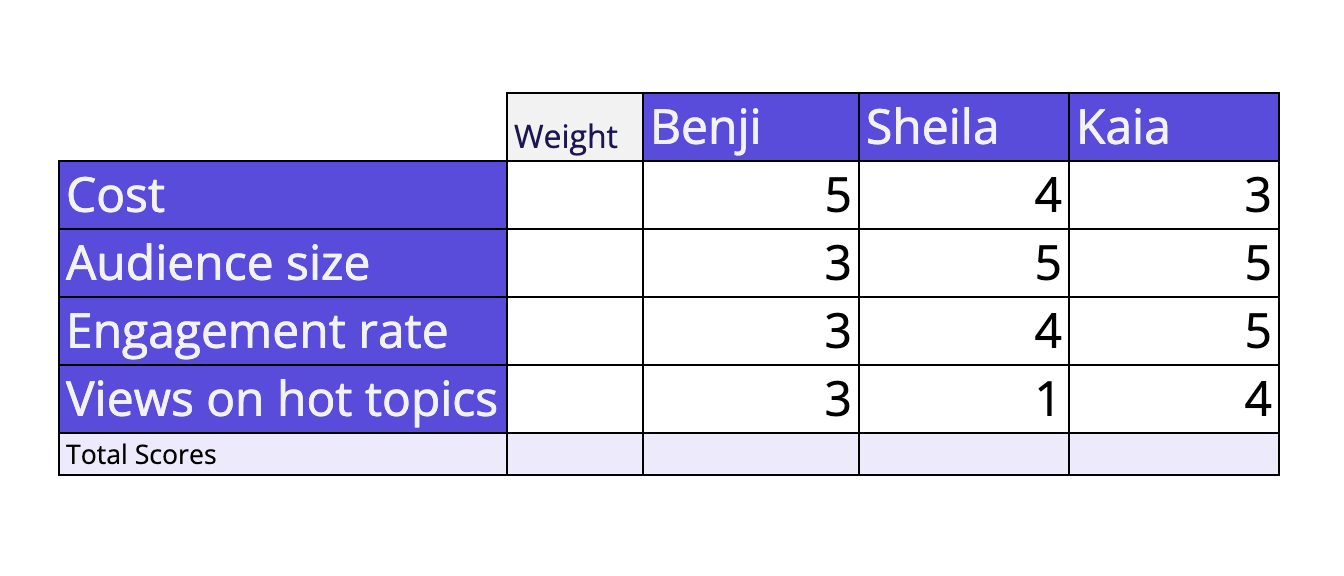Click Benji's Cost score cell

[750, 195]
